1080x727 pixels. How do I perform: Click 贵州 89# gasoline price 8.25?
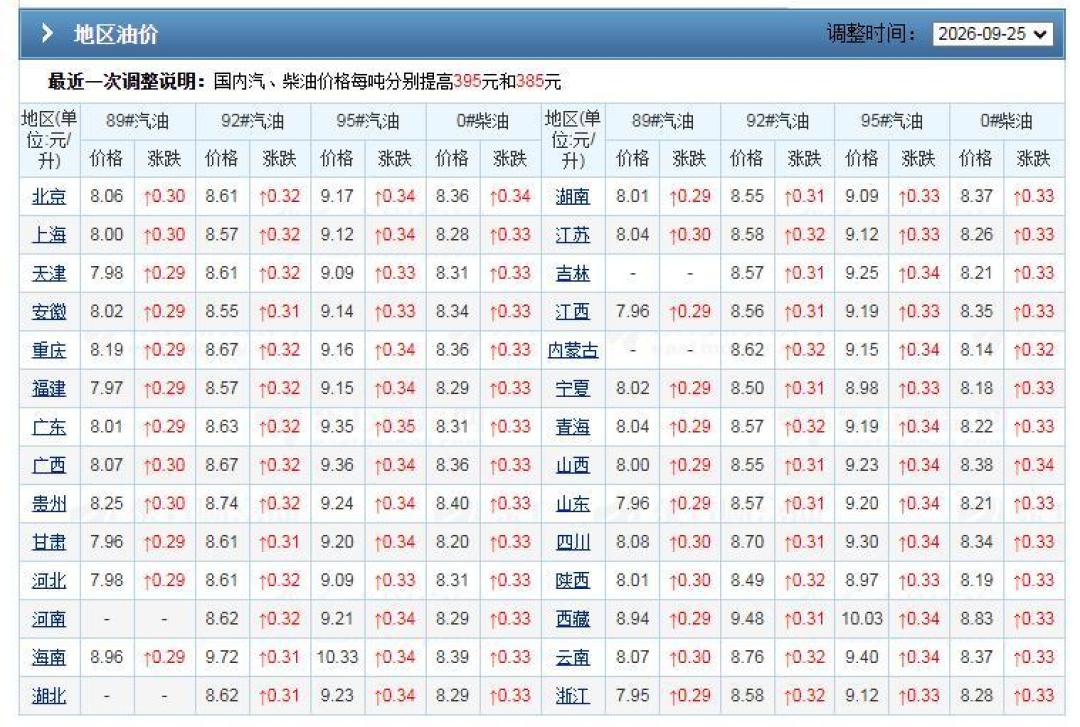click(x=106, y=504)
